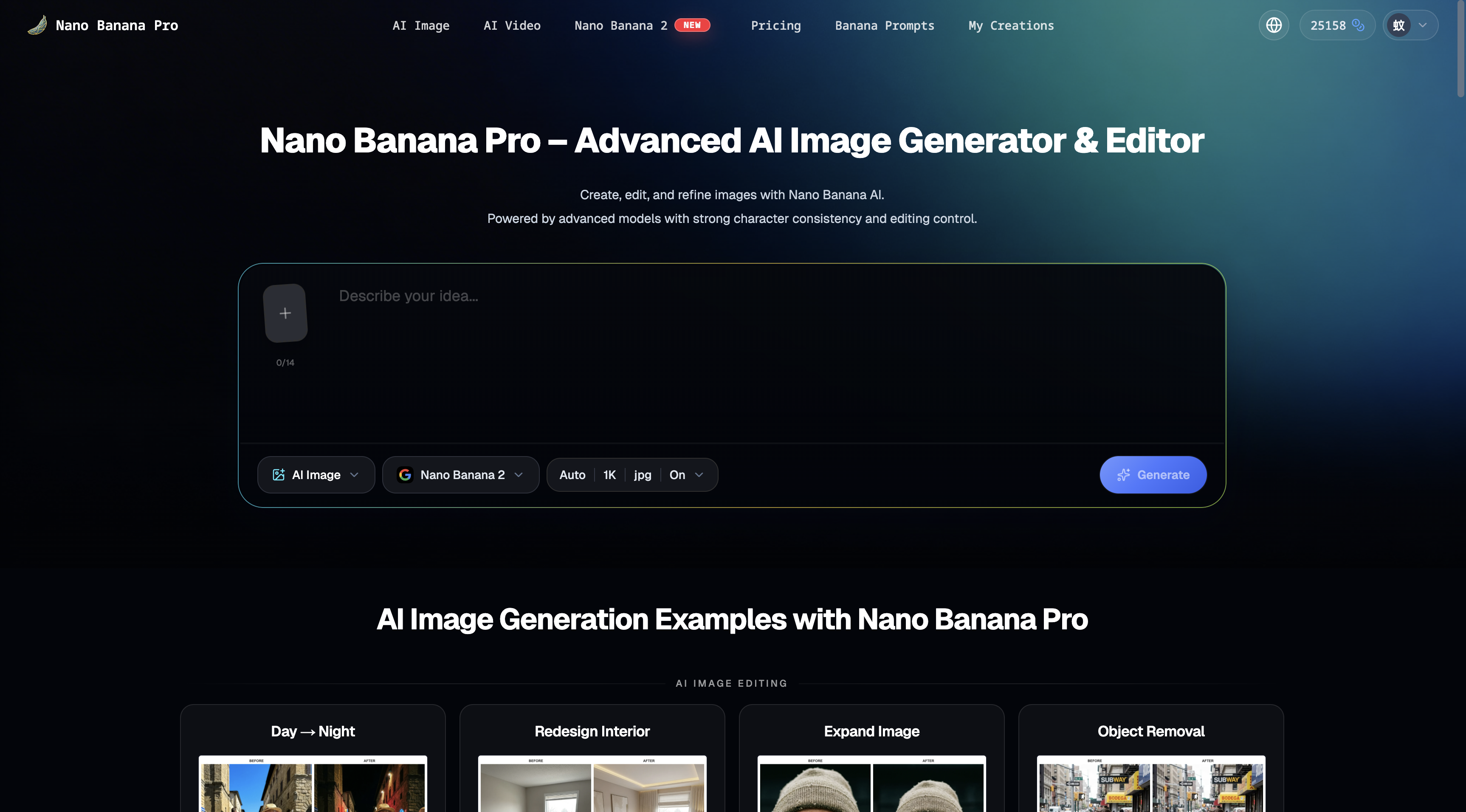1466x812 pixels.
Task: Click the coins icon next to 25158 credits
Action: click(1359, 25)
